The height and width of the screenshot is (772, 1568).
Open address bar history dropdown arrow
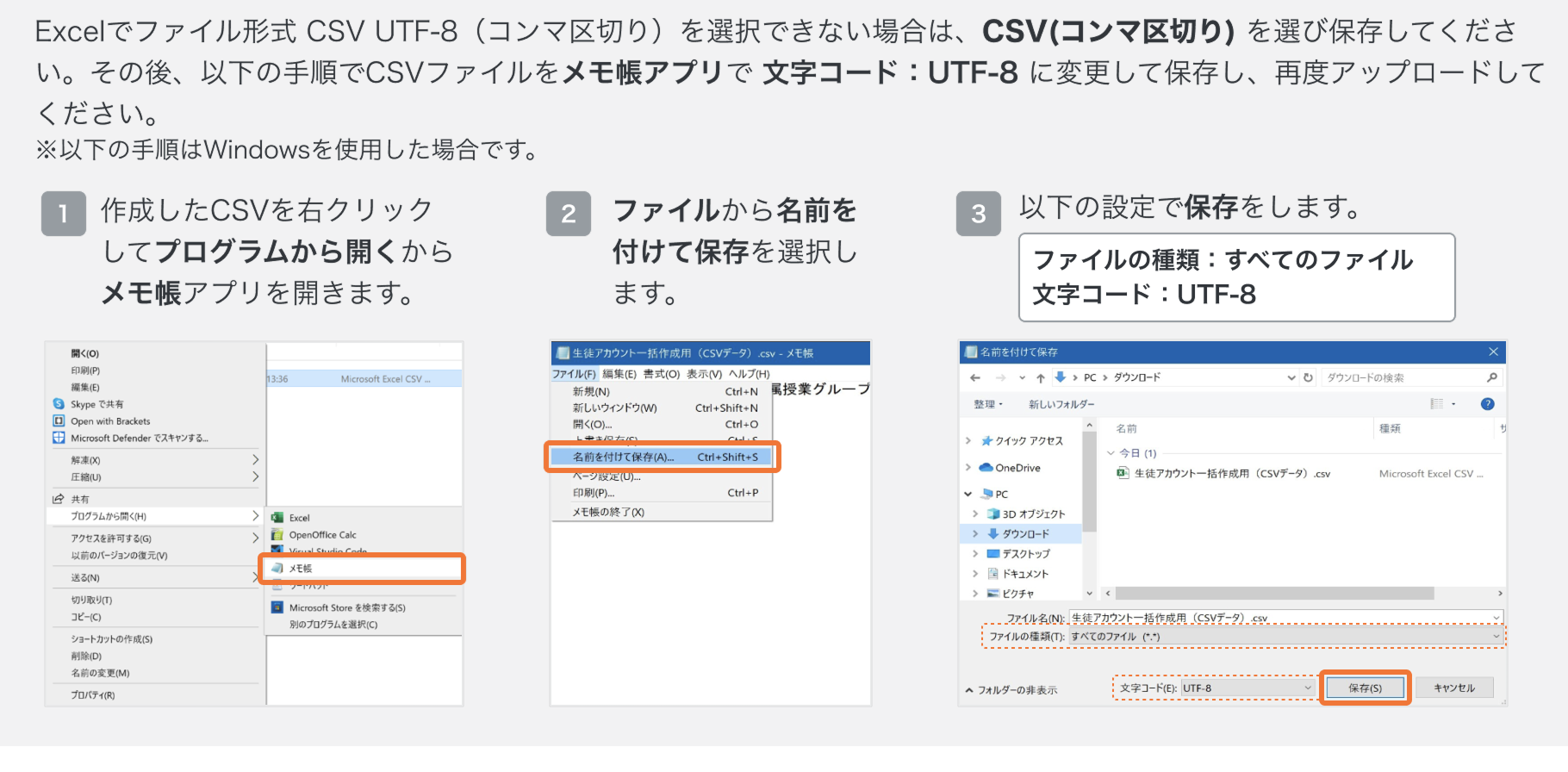click(x=1291, y=377)
